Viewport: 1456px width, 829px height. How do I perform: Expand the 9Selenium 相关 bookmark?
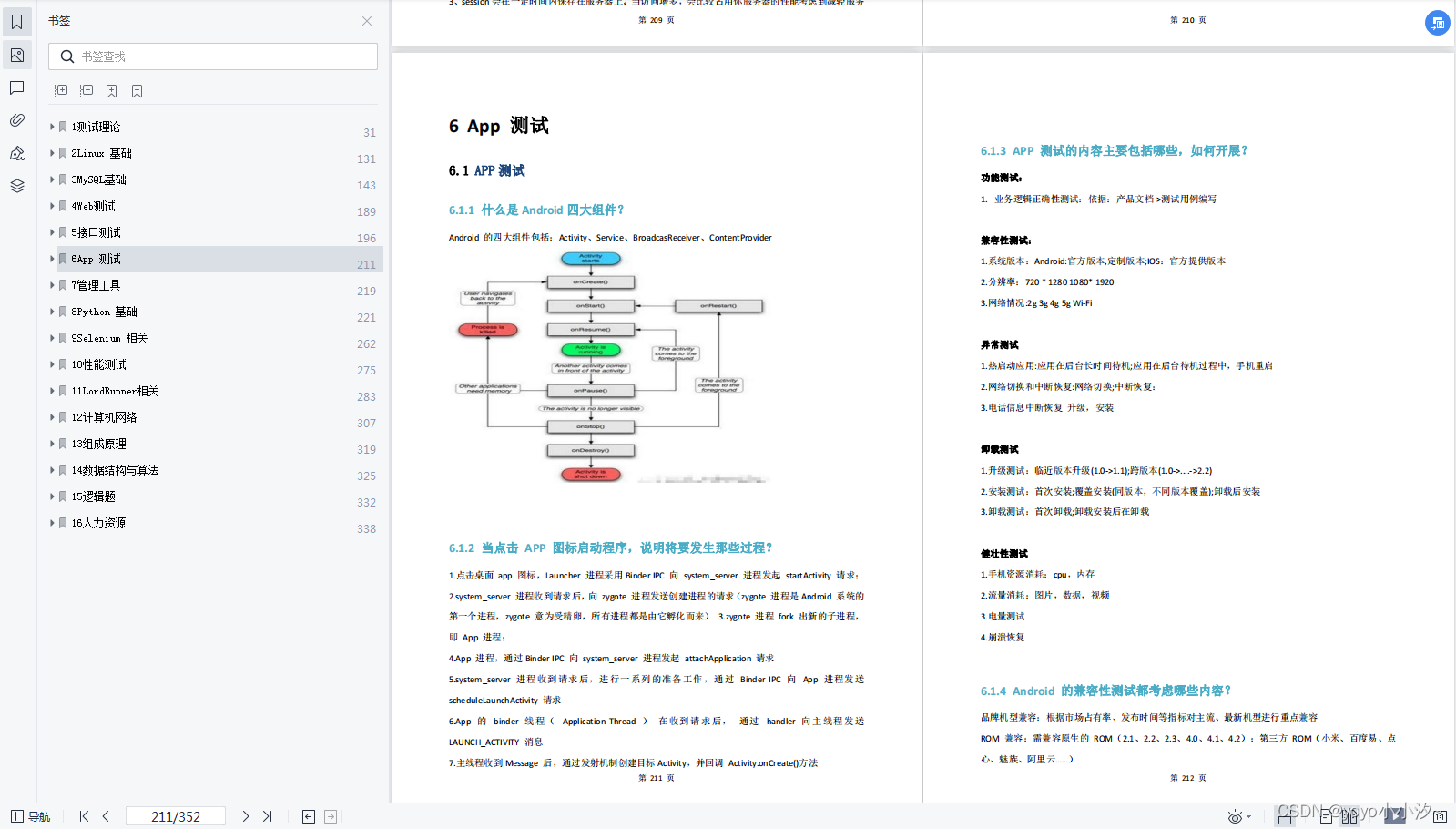coord(52,338)
